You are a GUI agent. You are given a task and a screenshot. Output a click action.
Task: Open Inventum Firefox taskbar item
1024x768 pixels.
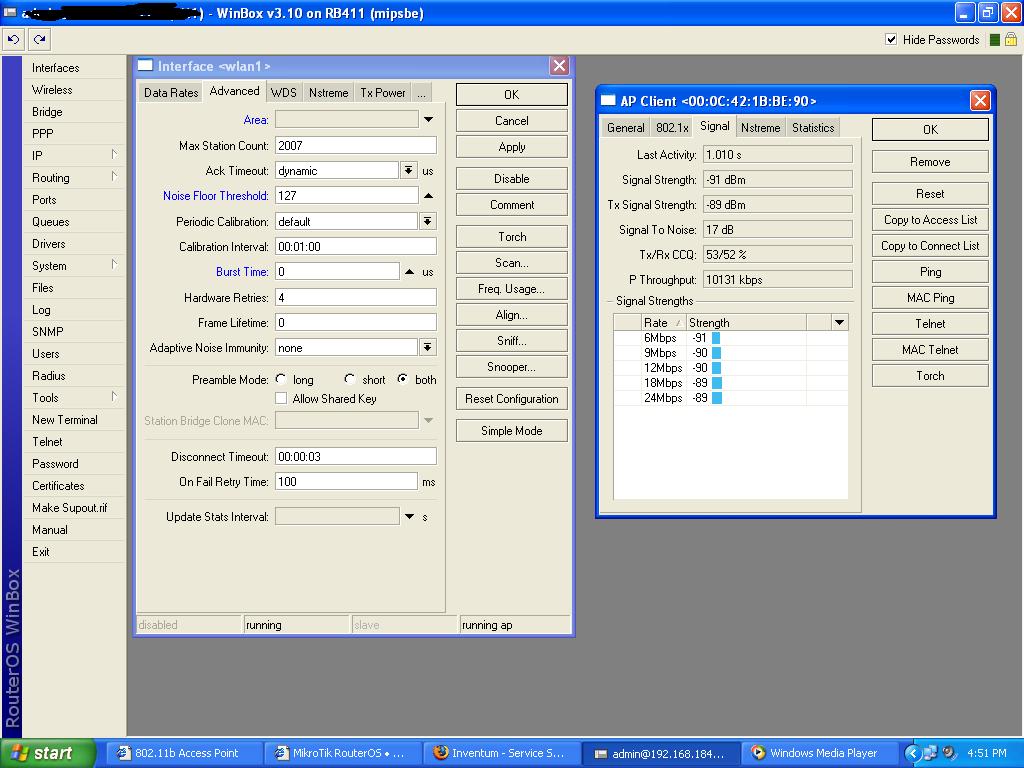coord(500,753)
